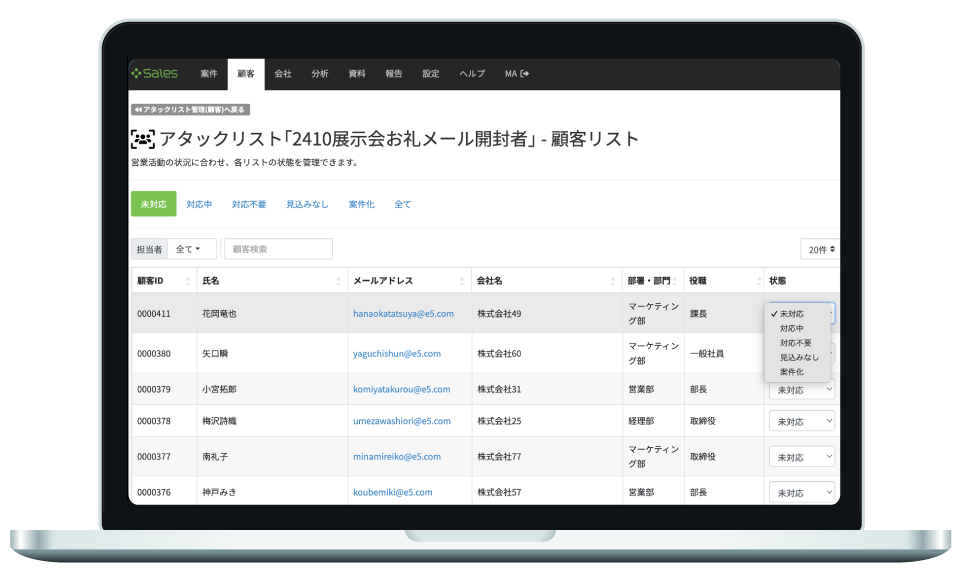Sort by メールアドレス column sort arrows
This screenshot has height=576, width=960.
click(x=462, y=281)
